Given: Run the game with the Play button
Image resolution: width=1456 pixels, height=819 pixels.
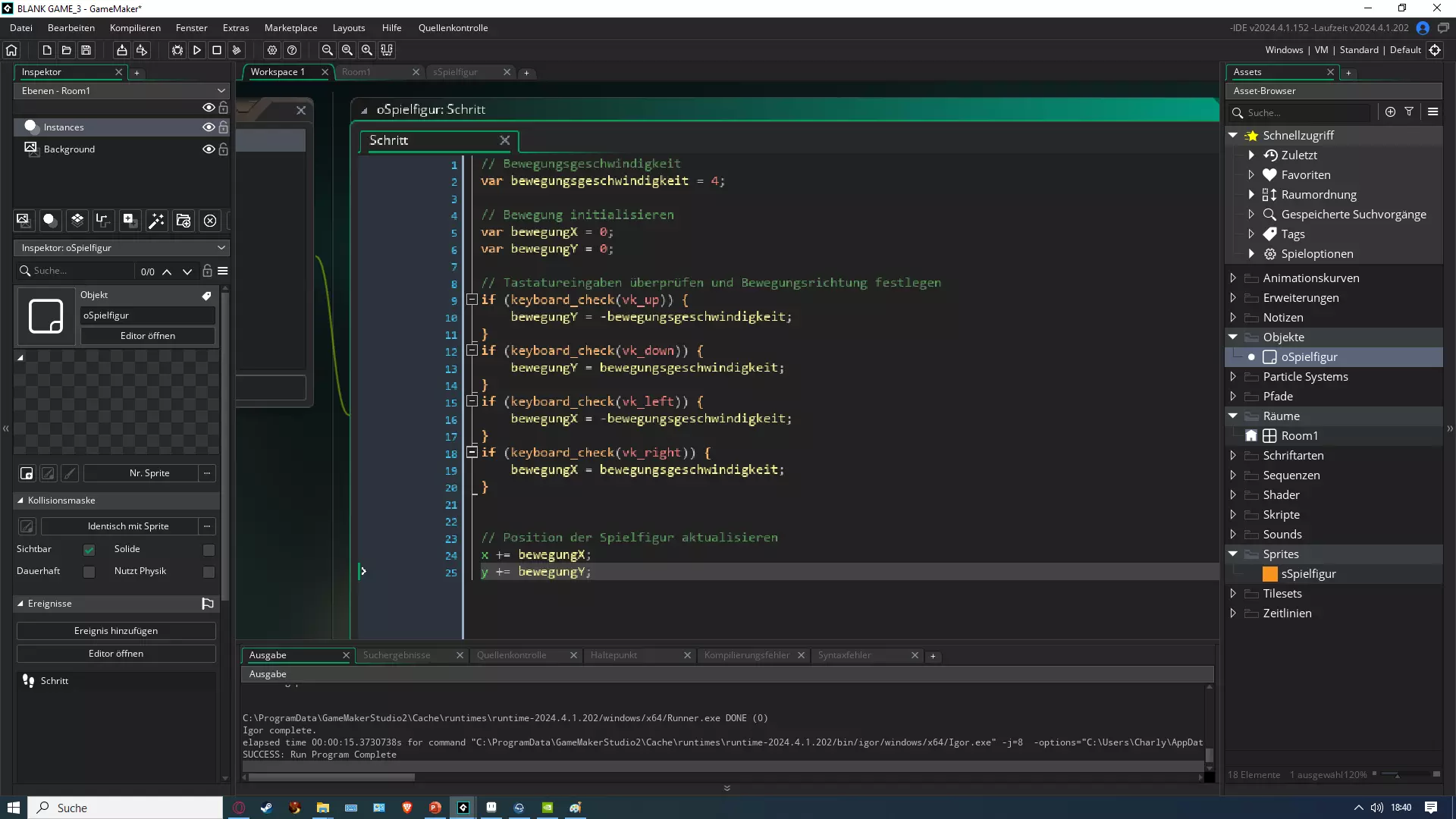Looking at the screenshot, I should 197,50.
